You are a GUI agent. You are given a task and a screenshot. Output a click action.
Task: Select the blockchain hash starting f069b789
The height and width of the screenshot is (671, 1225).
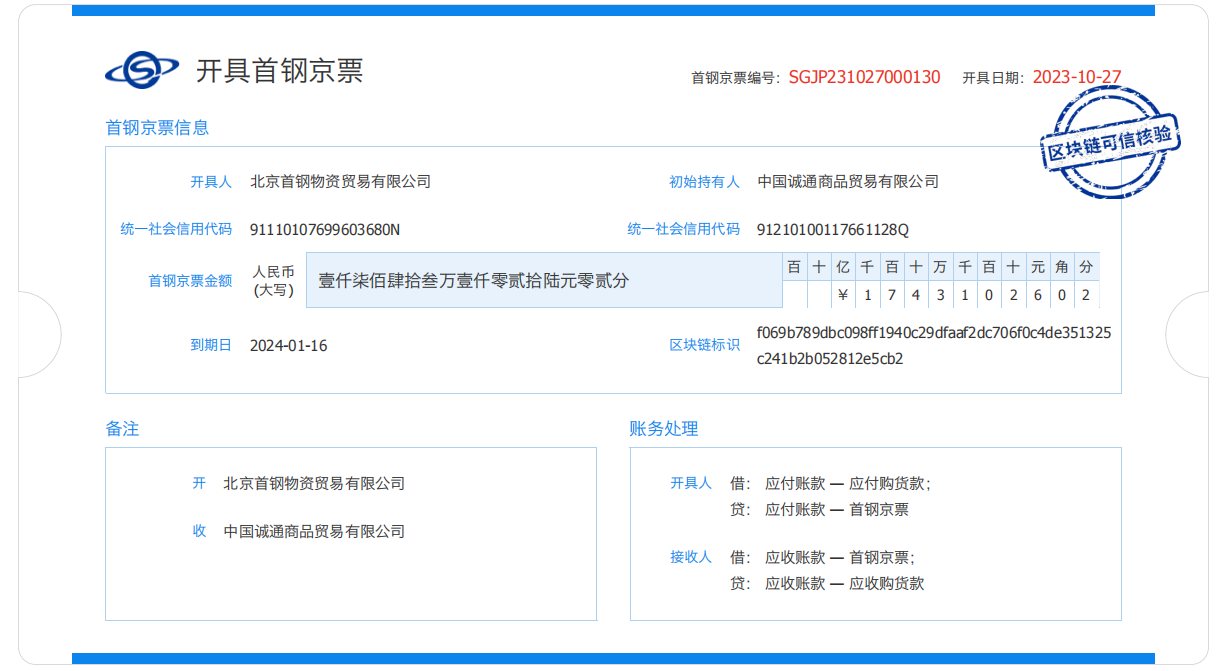[934, 345]
